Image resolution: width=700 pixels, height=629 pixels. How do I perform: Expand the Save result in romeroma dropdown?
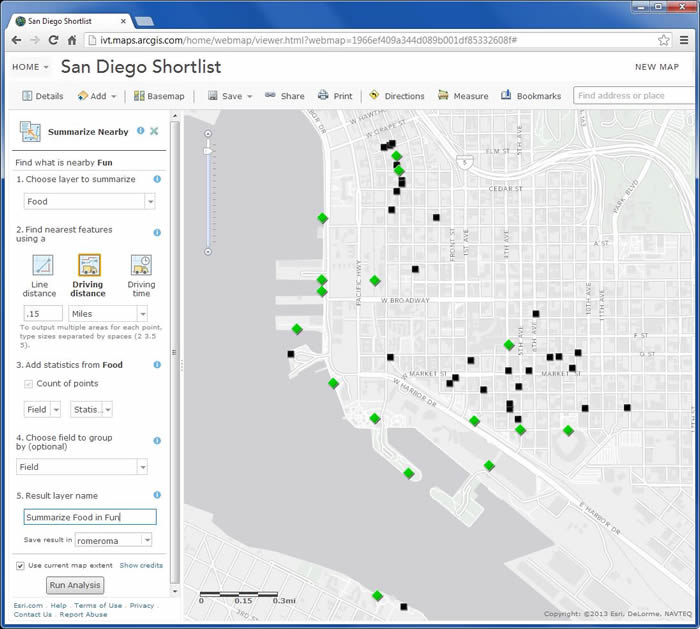147,540
